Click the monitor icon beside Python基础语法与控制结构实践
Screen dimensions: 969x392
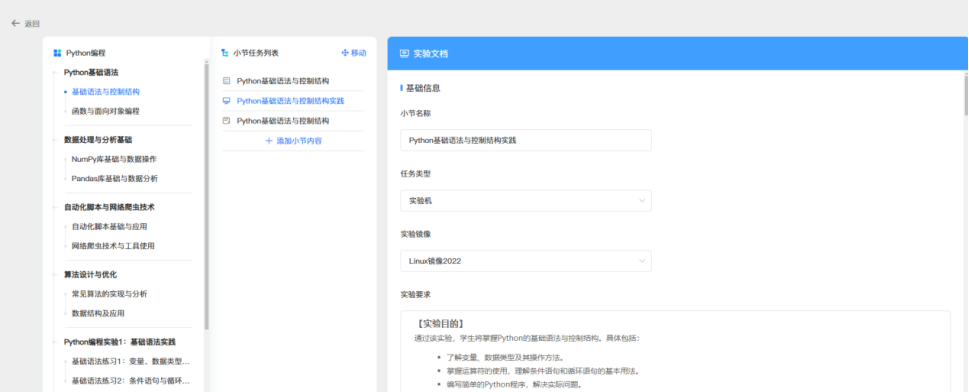point(226,101)
